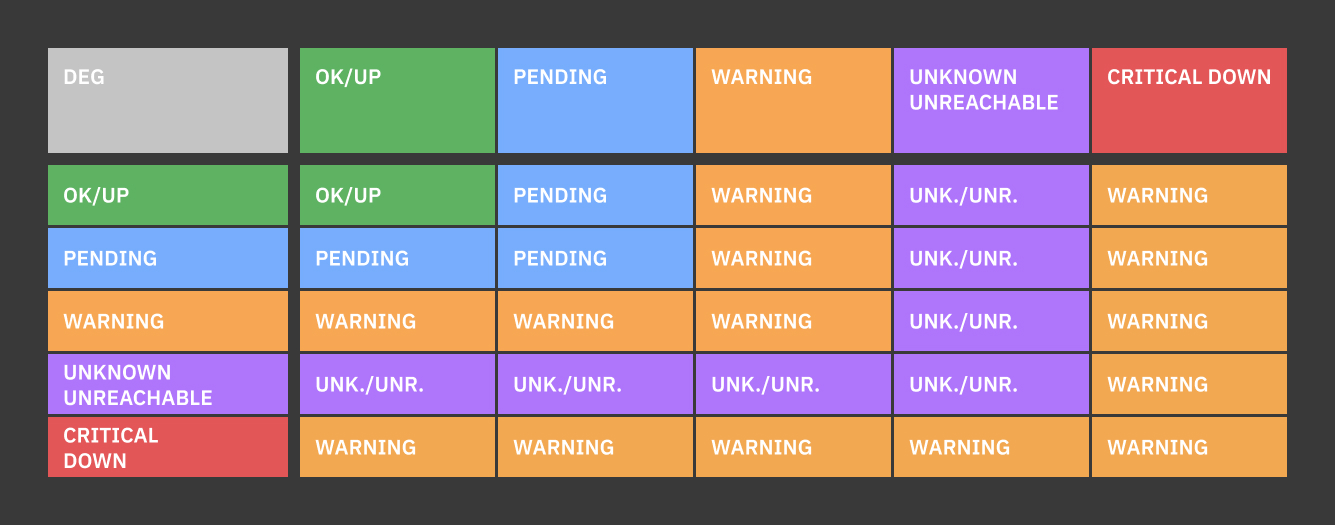Click WARNING cell in CRITICAL DOWN row, UNKNOWN column
1336x525 pixels.
click(x=991, y=447)
